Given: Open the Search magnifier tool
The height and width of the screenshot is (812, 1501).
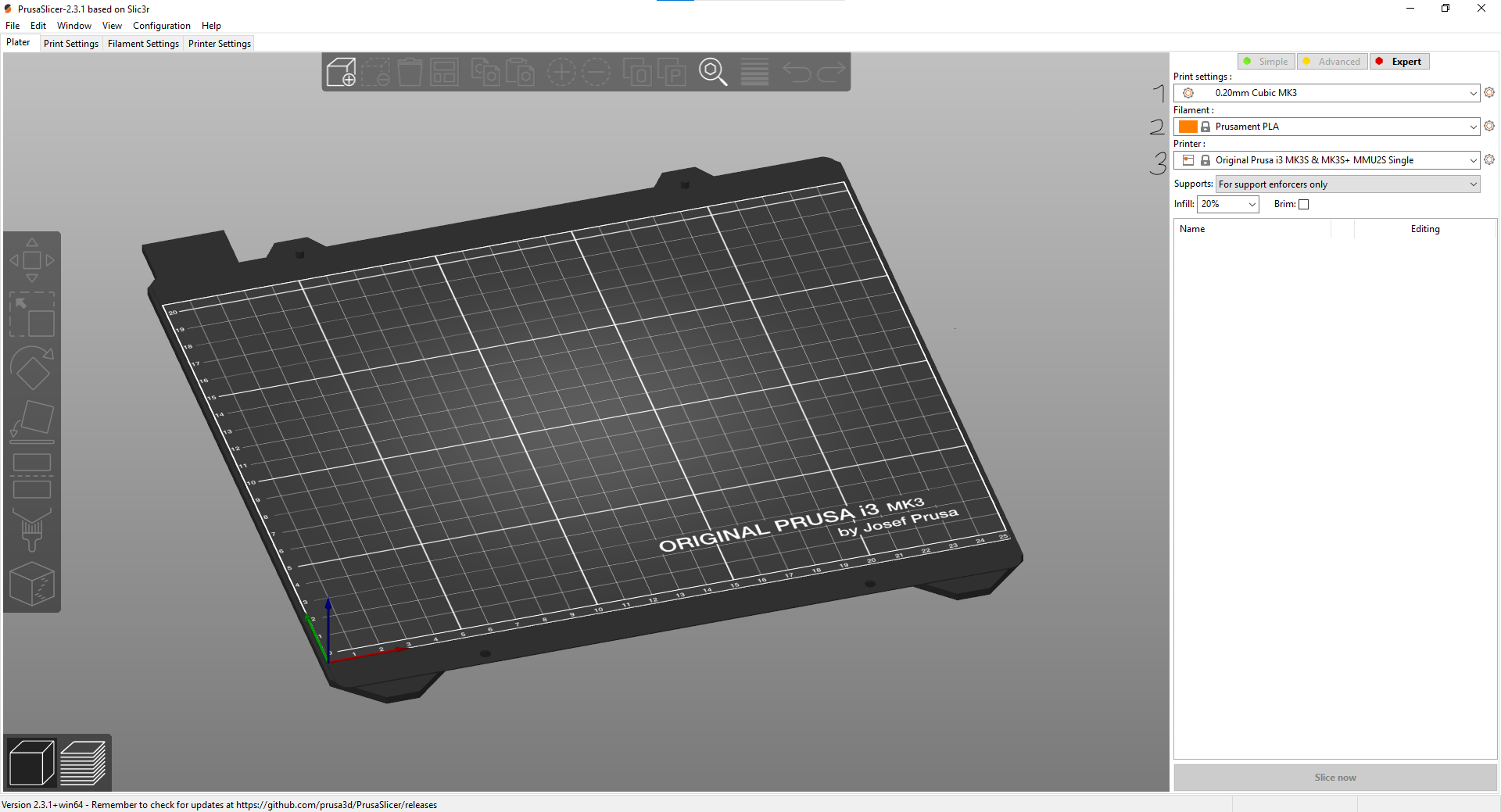Looking at the screenshot, I should [x=713, y=72].
